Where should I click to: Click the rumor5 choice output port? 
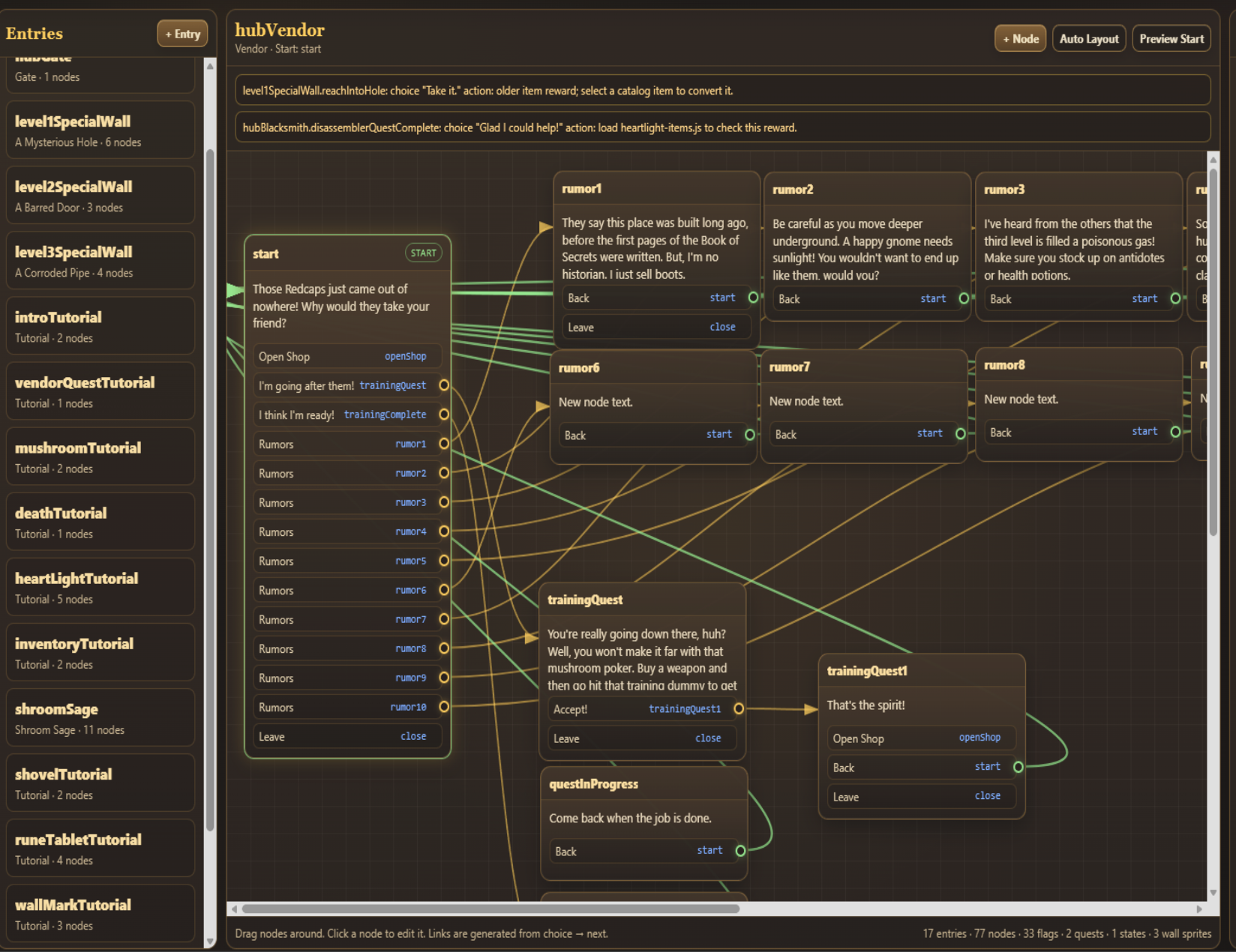[x=444, y=561]
